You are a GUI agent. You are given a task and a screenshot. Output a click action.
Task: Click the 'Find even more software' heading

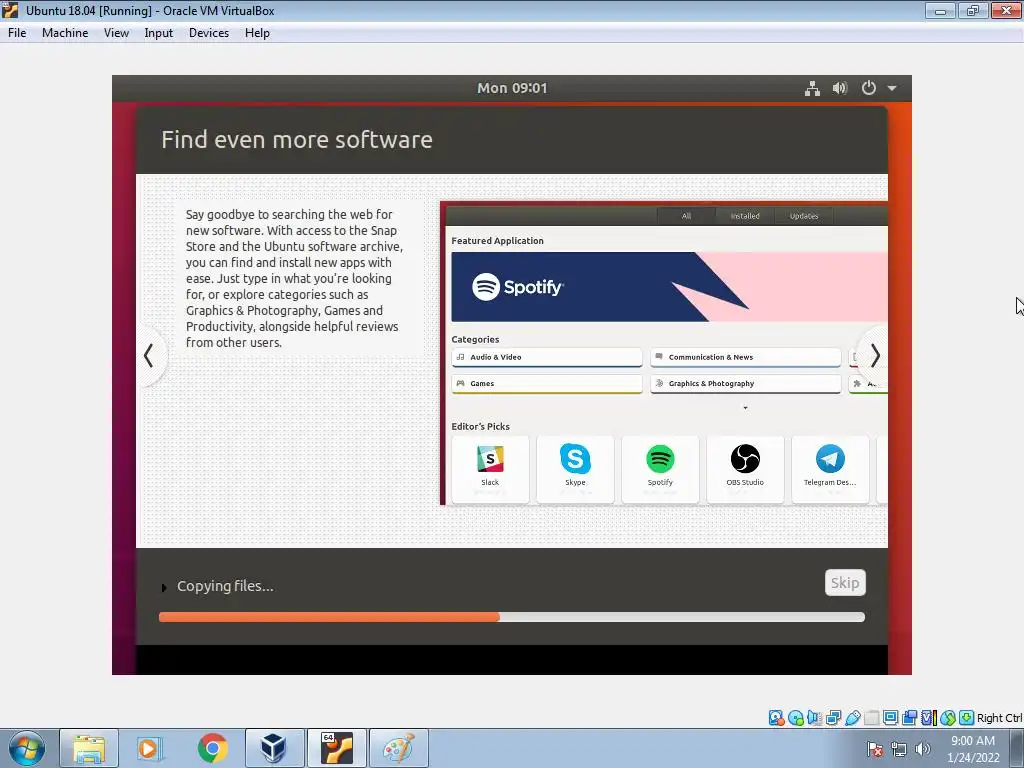pos(297,140)
